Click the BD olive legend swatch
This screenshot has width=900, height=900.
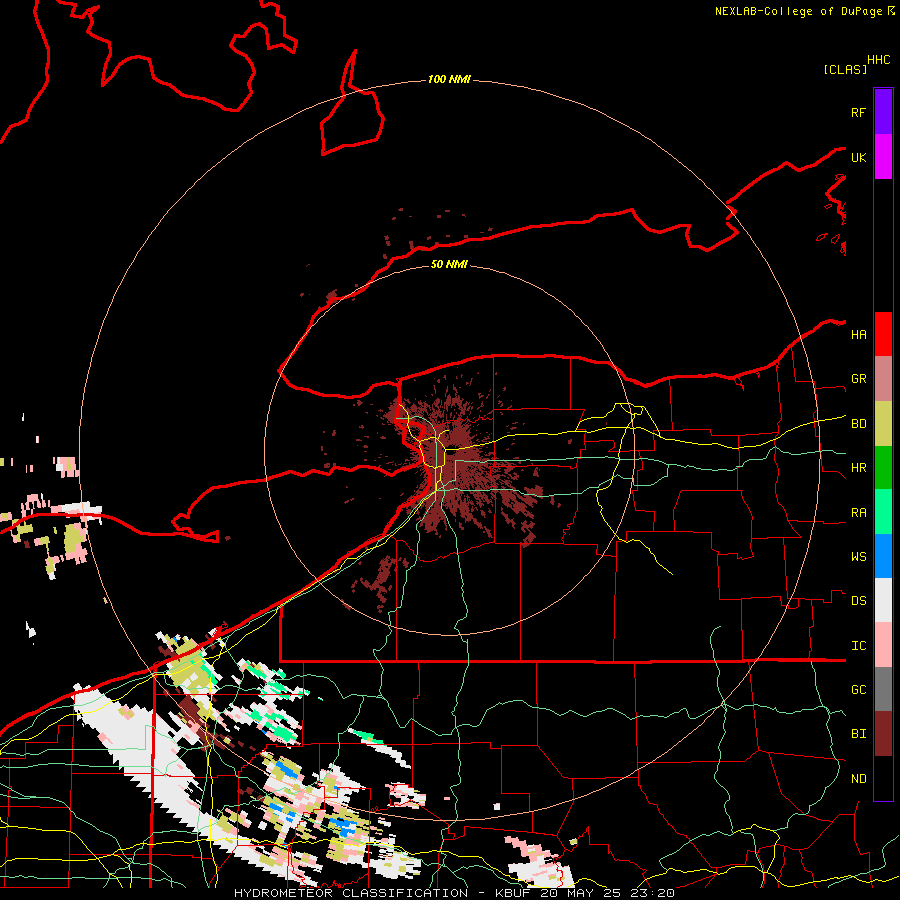coord(883,424)
